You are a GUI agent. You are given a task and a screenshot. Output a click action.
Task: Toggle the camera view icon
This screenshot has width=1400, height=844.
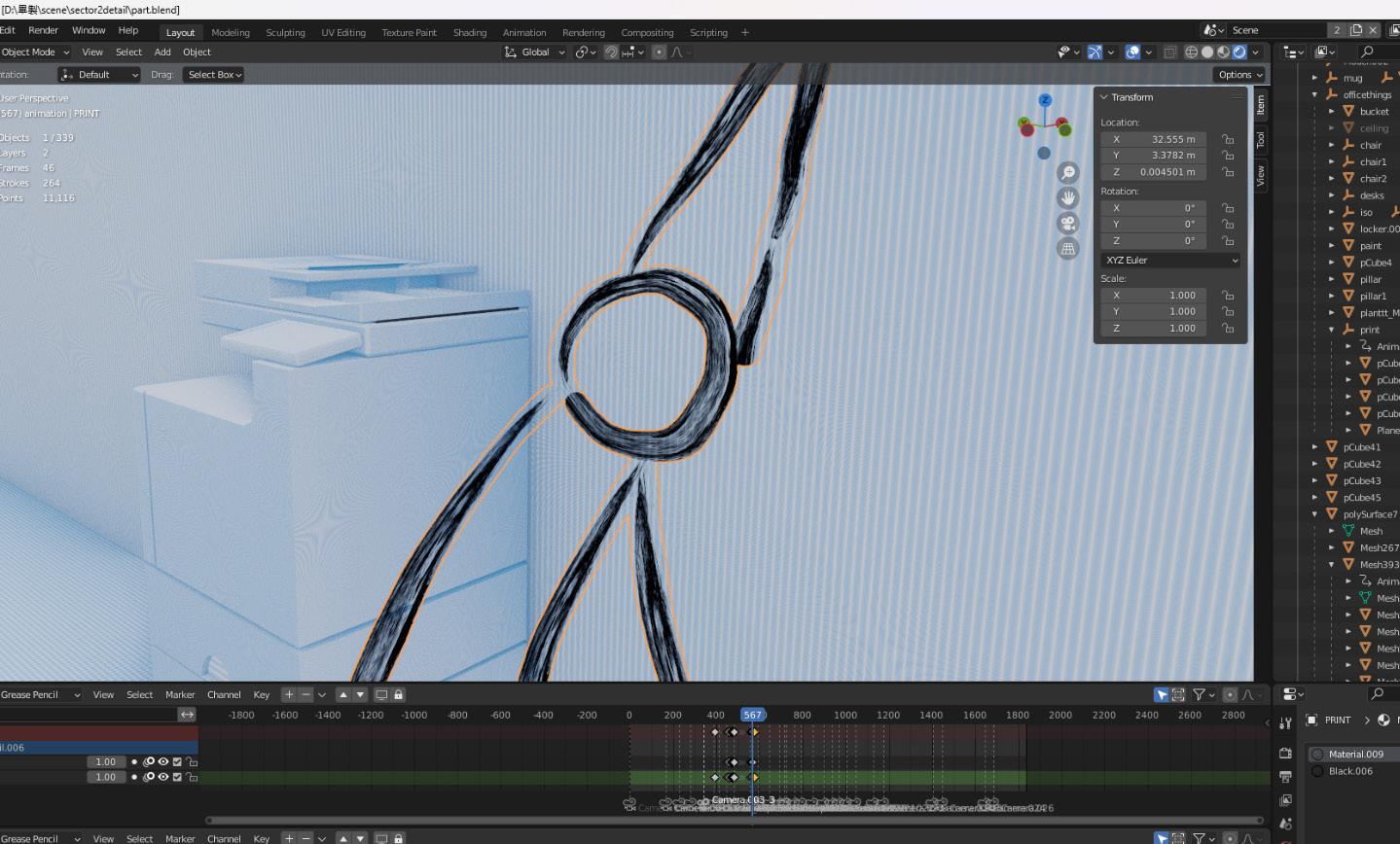point(1068,224)
